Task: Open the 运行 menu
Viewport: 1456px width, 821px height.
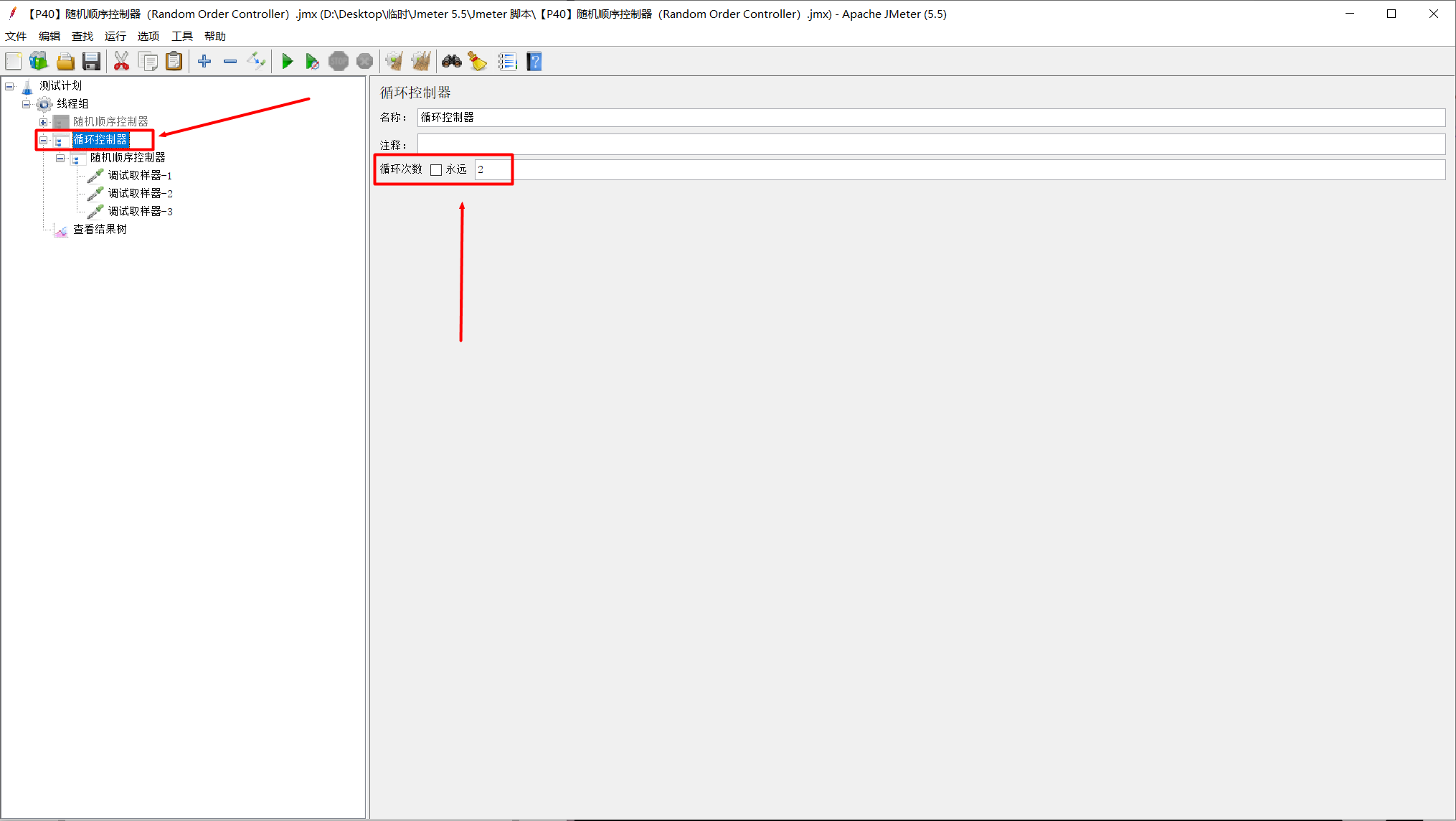Action: tap(115, 36)
